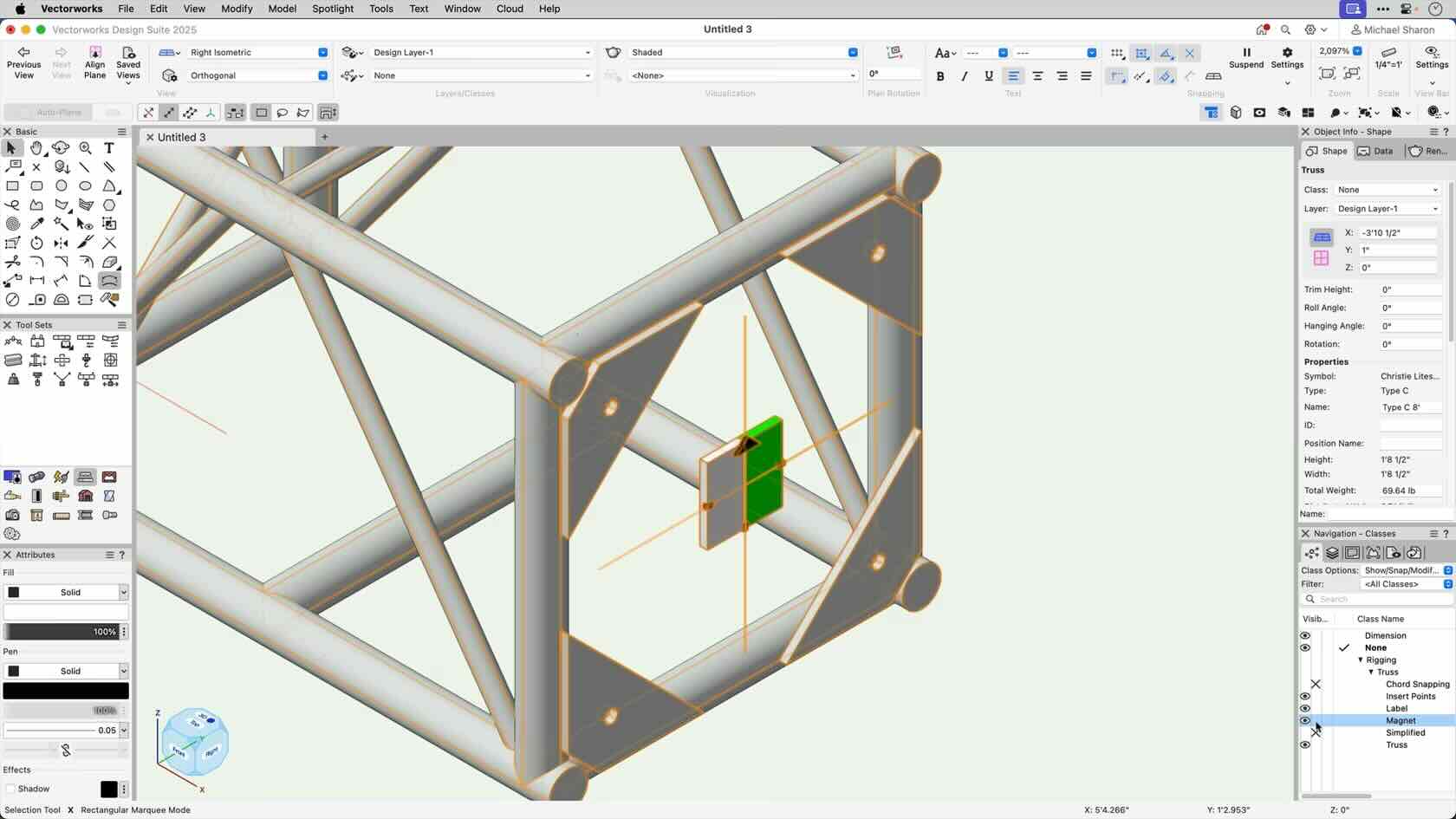The image size is (1456, 819).
Task: Add a new document tab
Action: coord(325,137)
